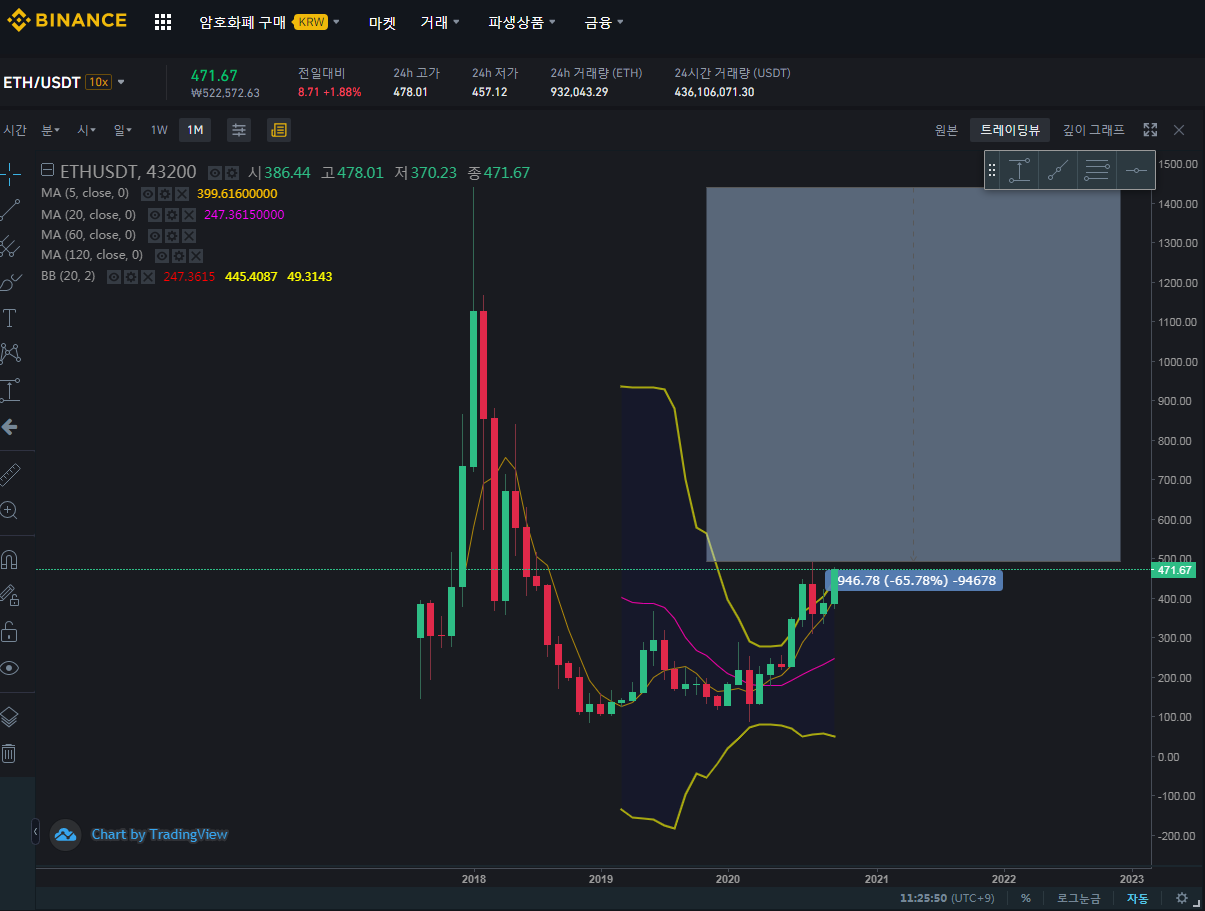Activate the zoom in tool
1205x911 pixels.
click(x=10, y=510)
